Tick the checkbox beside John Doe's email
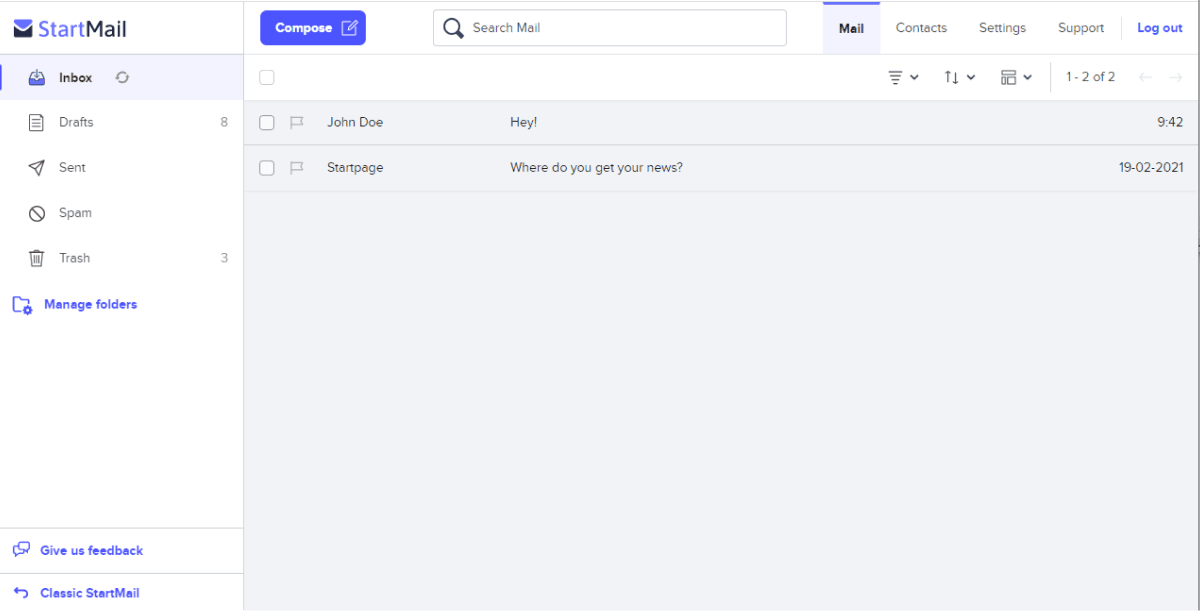The height and width of the screenshot is (611, 1200). 266,121
